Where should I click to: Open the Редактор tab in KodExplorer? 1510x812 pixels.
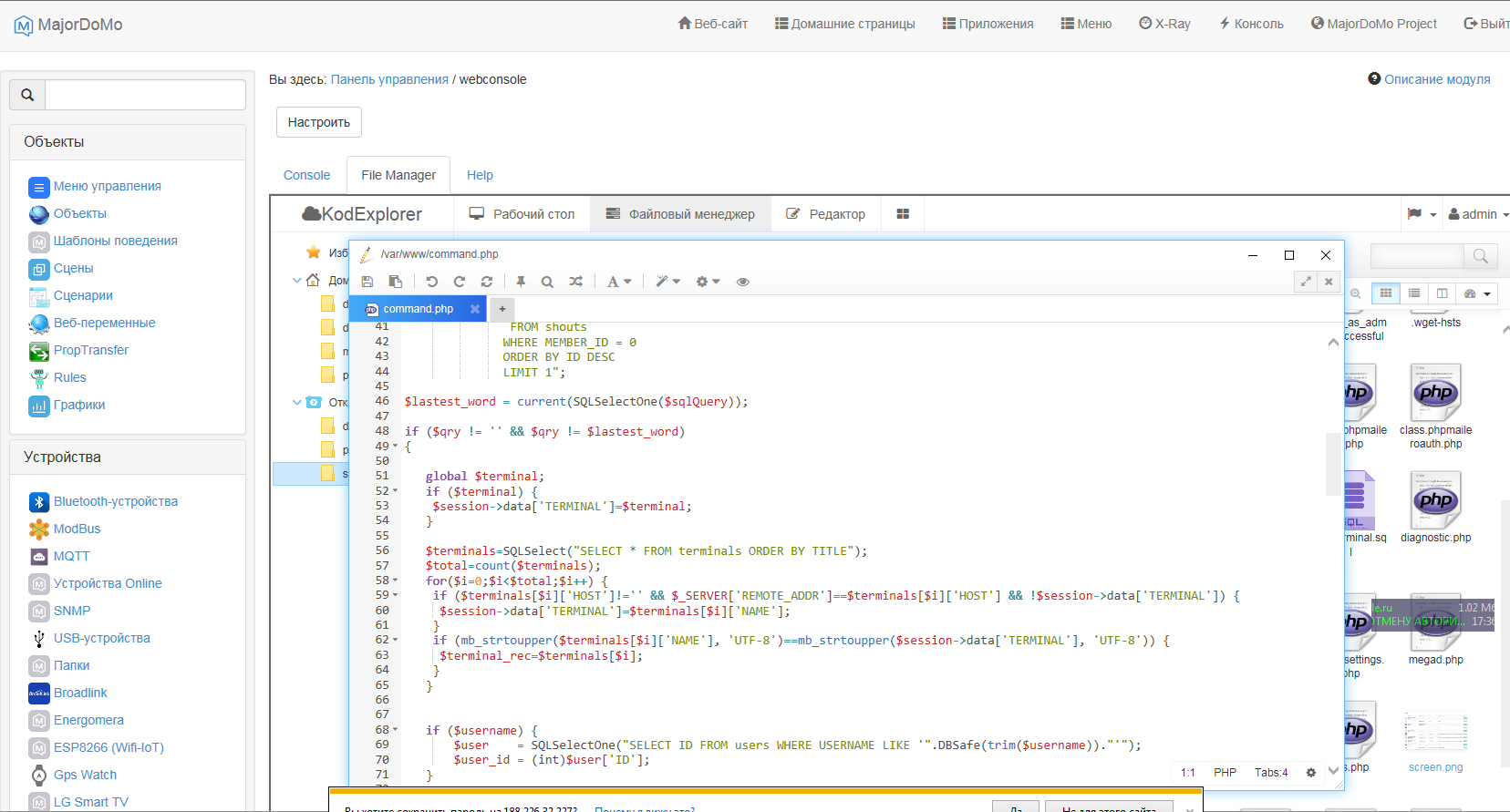point(826,214)
